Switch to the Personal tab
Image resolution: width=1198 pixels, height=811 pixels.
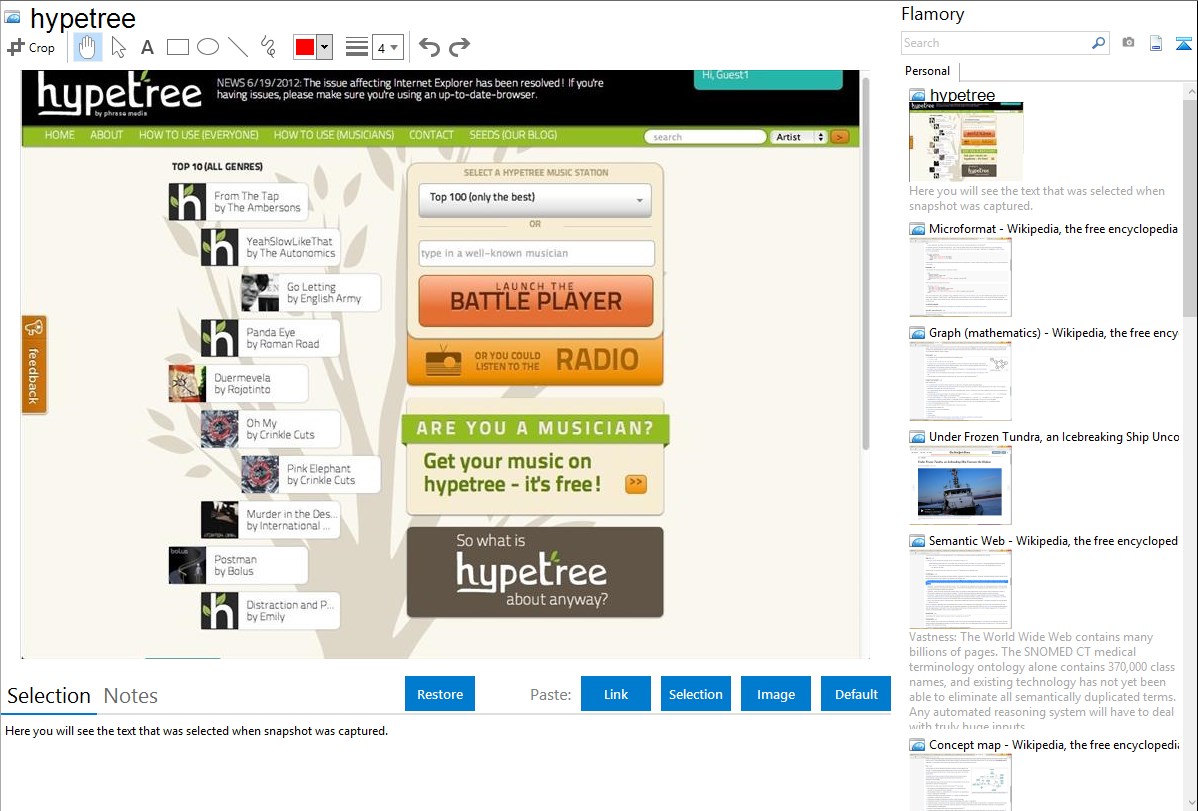[x=928, y=71]
